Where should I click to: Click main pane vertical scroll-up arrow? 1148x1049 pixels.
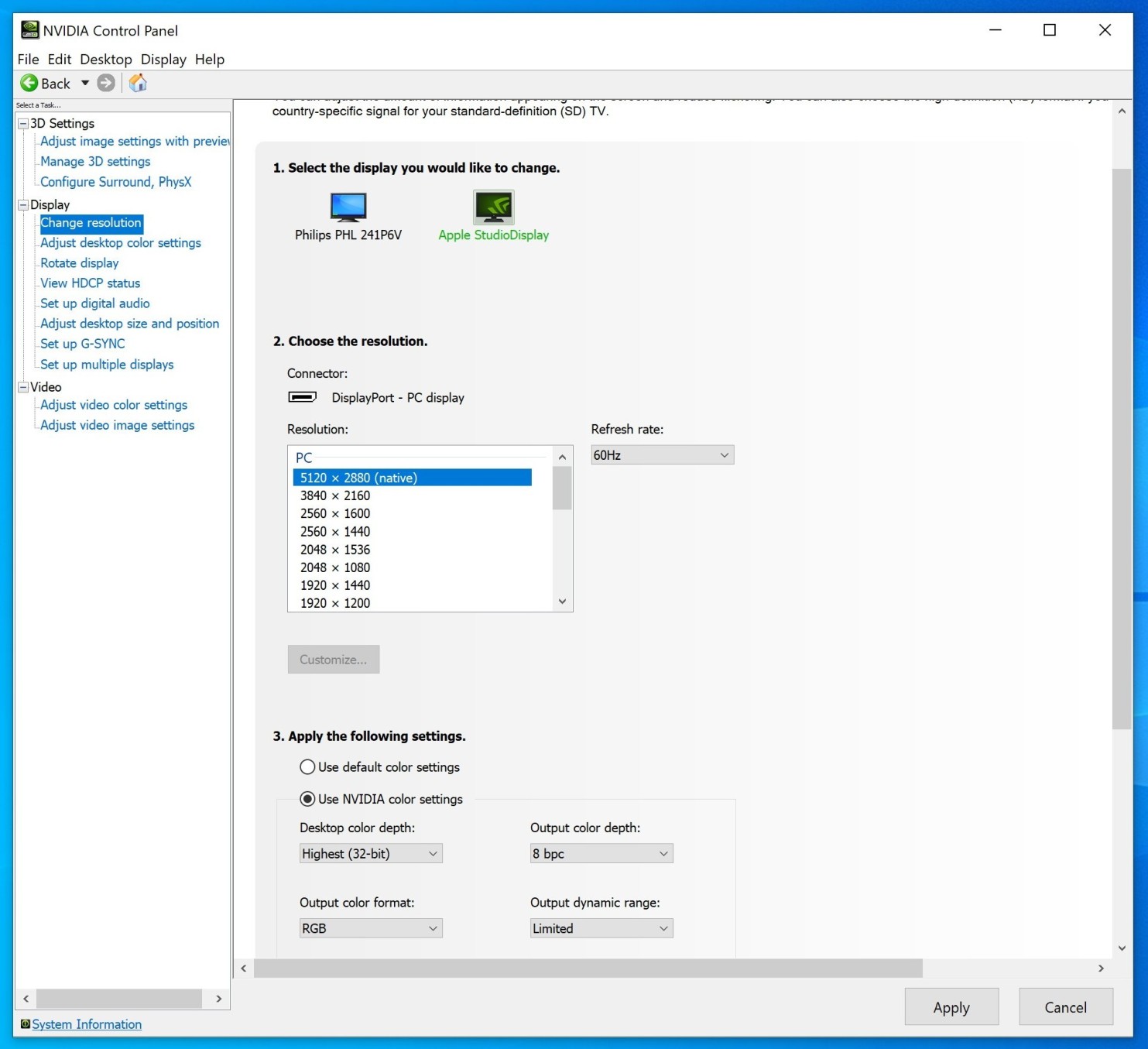pyautogui.click(x=1122, y=111)
